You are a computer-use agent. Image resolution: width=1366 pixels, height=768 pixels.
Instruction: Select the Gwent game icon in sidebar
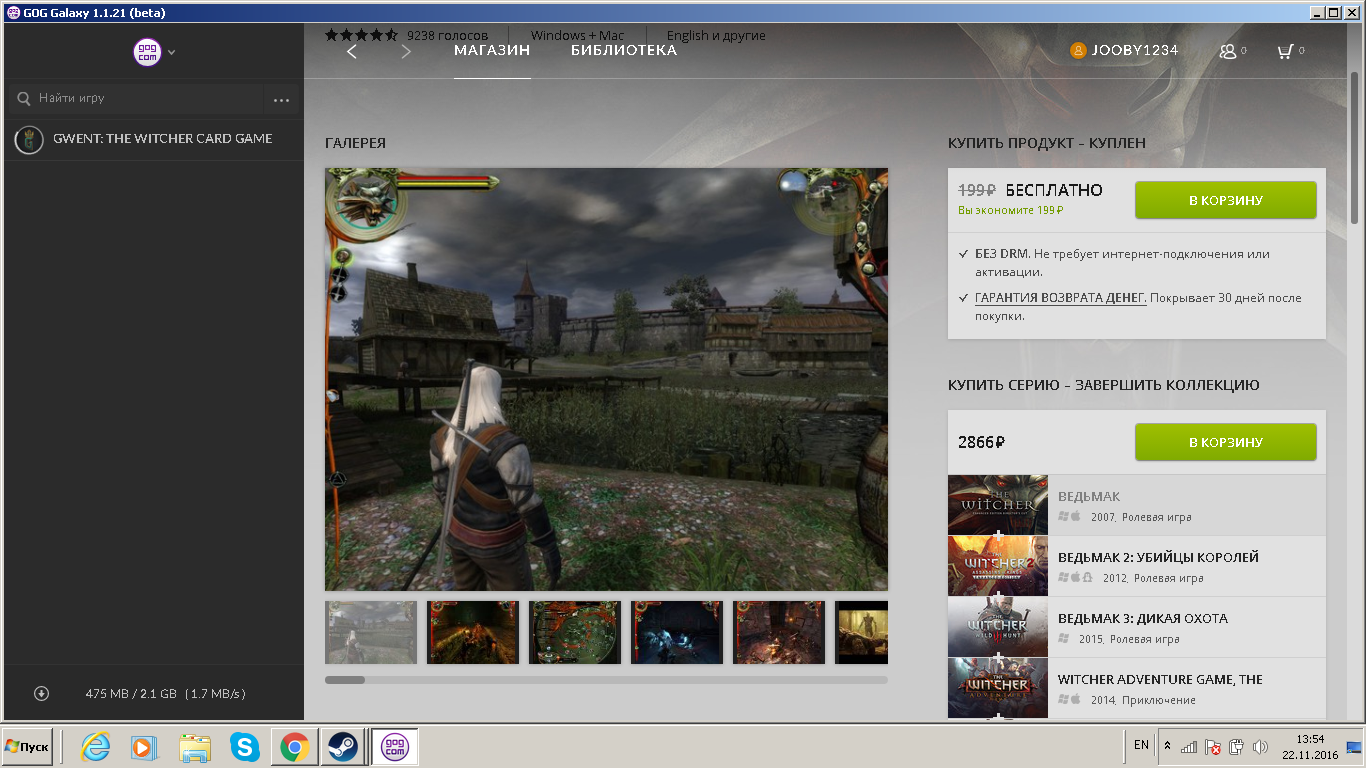click(29, 140)
